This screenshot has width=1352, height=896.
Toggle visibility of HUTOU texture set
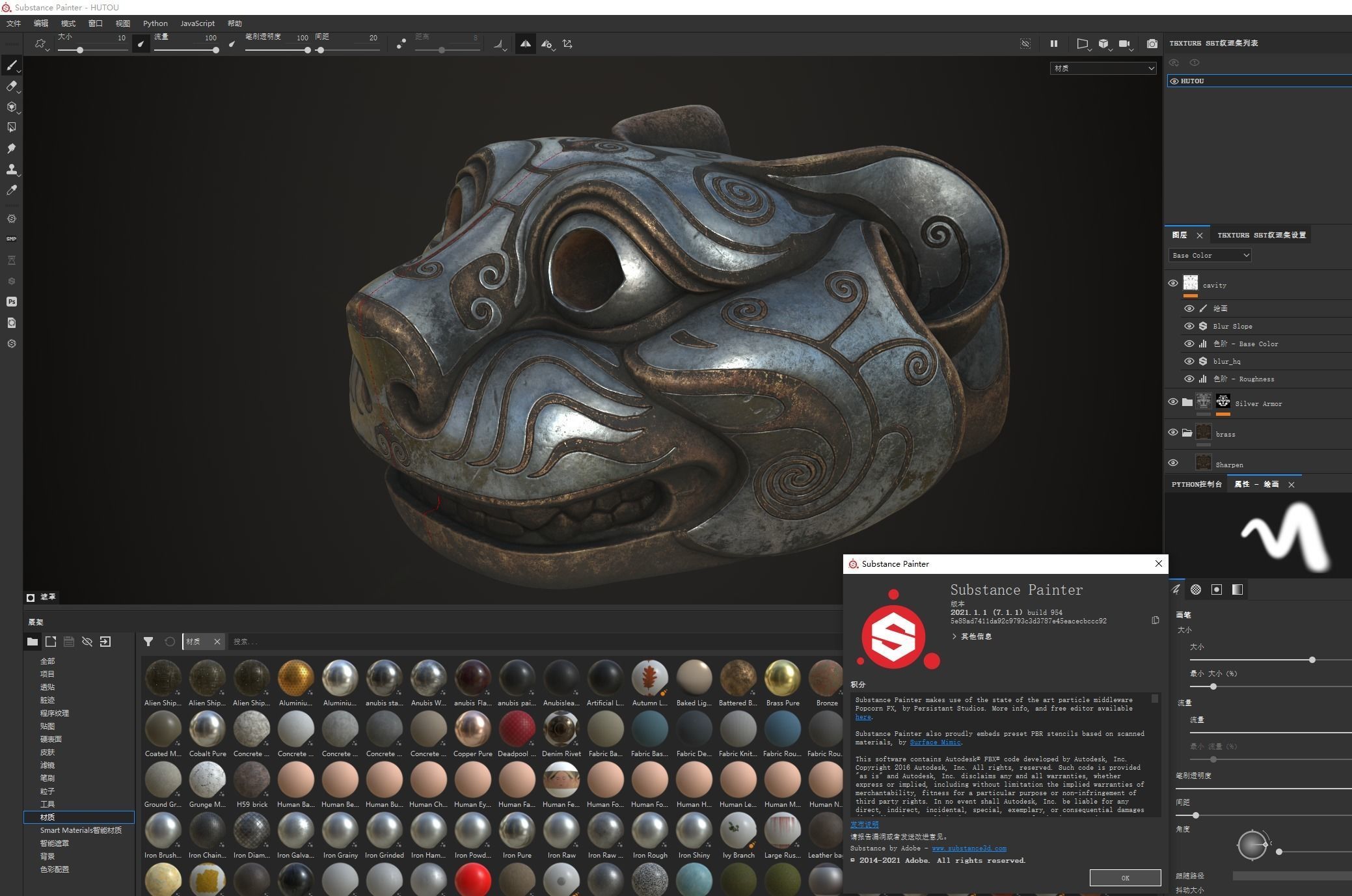(x=1174, y=81)
